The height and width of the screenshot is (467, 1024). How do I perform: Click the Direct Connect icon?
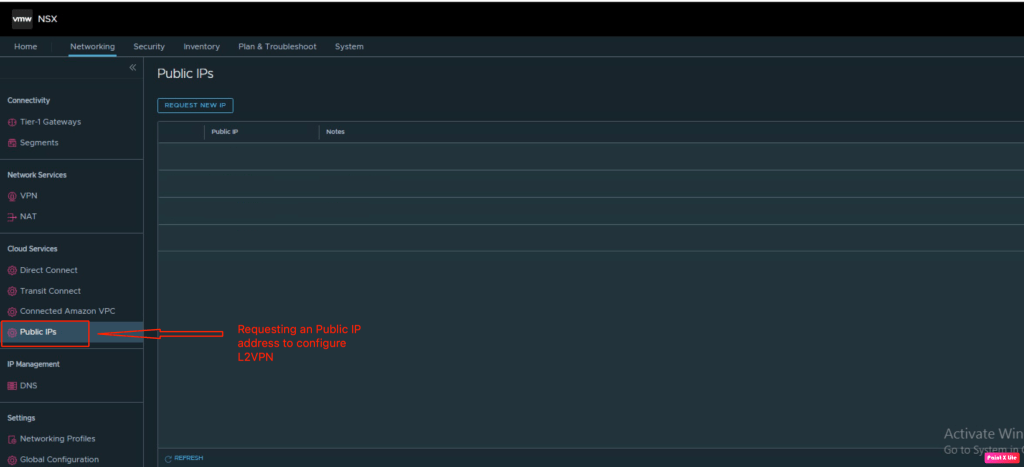12,270
